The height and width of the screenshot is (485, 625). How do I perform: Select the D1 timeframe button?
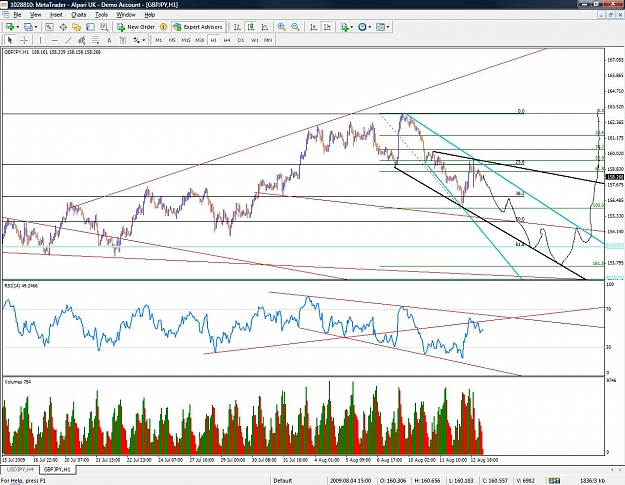click(x=240, y=40)
